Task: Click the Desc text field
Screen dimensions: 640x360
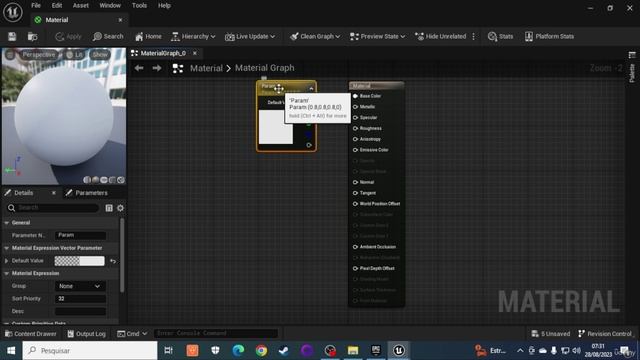Action: [80, 311]
